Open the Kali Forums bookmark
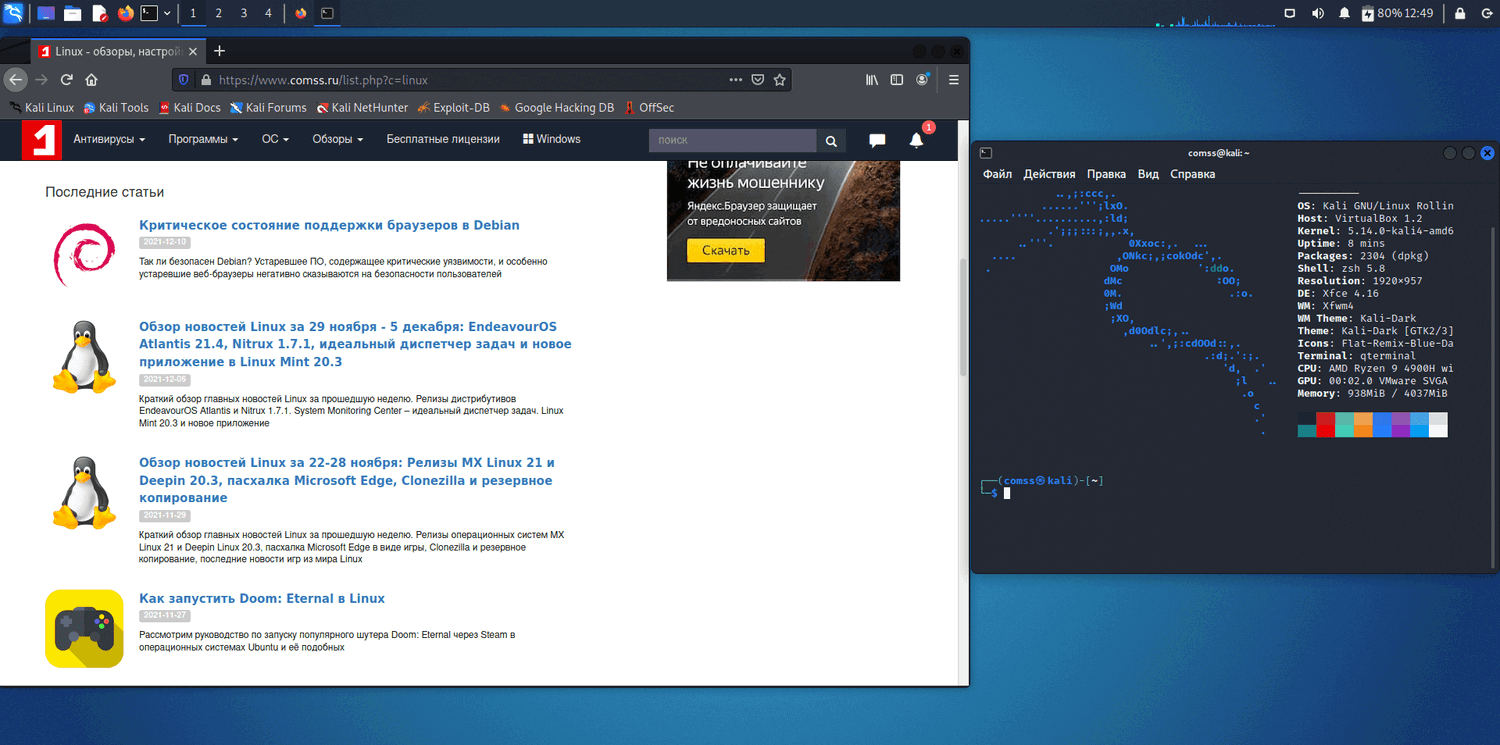 pos(268,108)
